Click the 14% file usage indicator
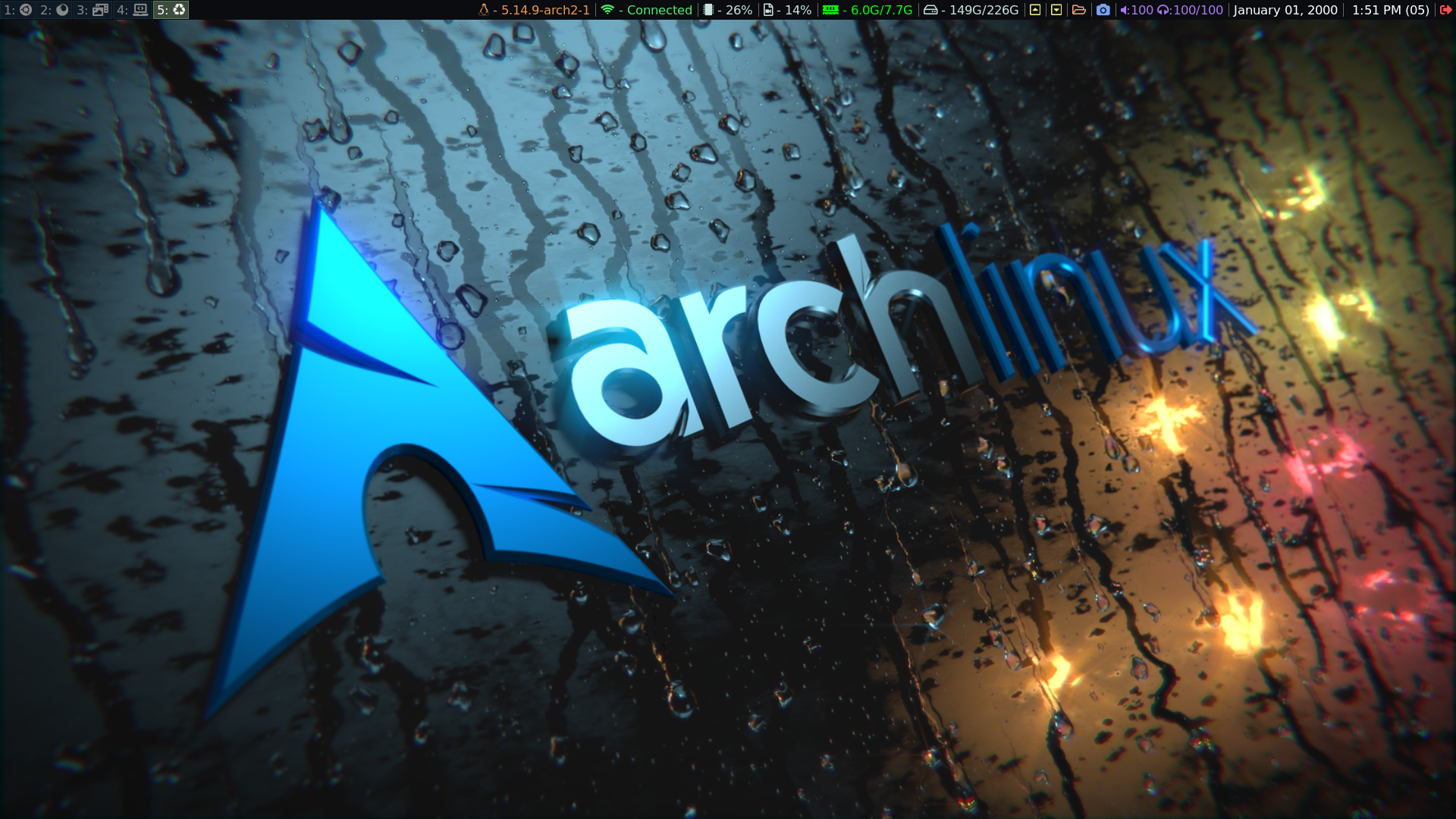This screenshot has height=819, width=1456. pos(787,10)
